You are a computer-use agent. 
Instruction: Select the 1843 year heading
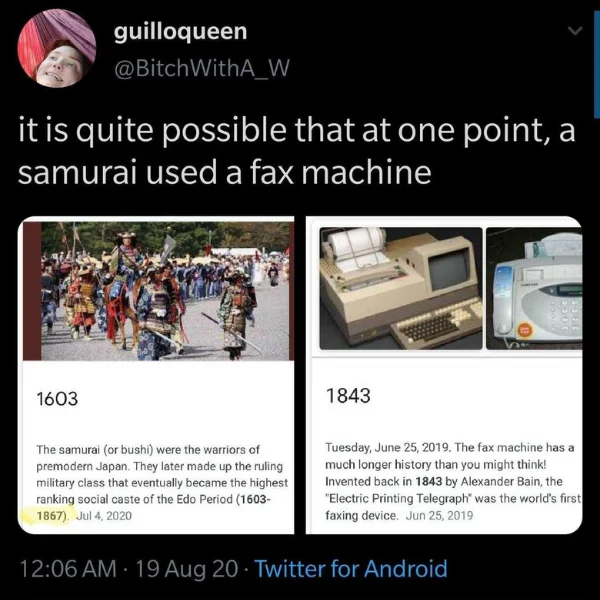[348, 395]
